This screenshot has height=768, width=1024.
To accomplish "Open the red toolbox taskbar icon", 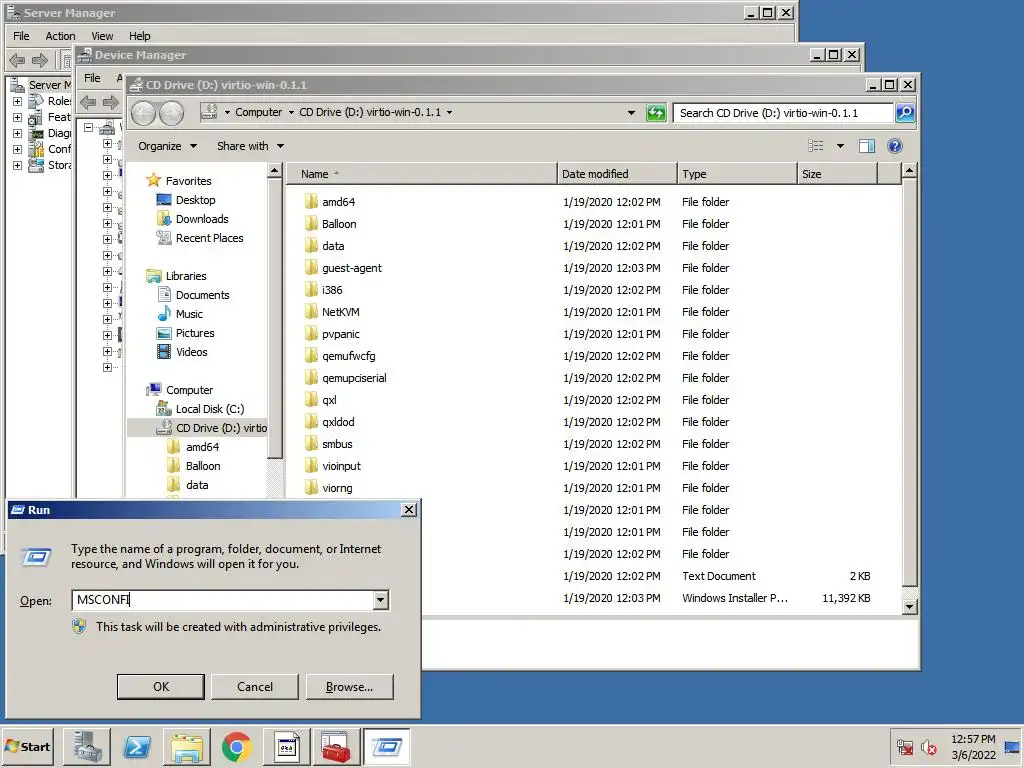I will pos(336,746).
